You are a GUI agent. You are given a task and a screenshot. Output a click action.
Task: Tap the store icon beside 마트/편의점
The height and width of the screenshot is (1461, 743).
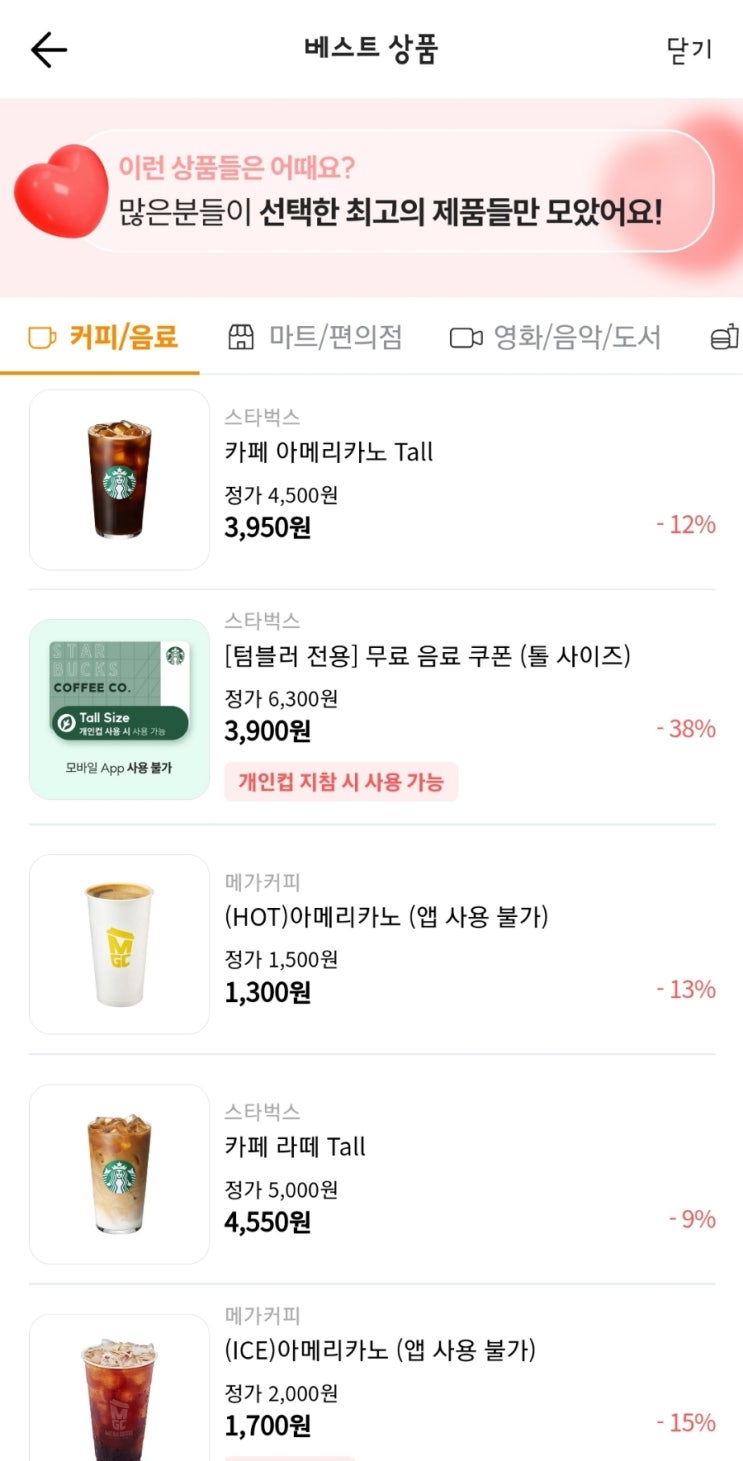click(x=241, y=338)
